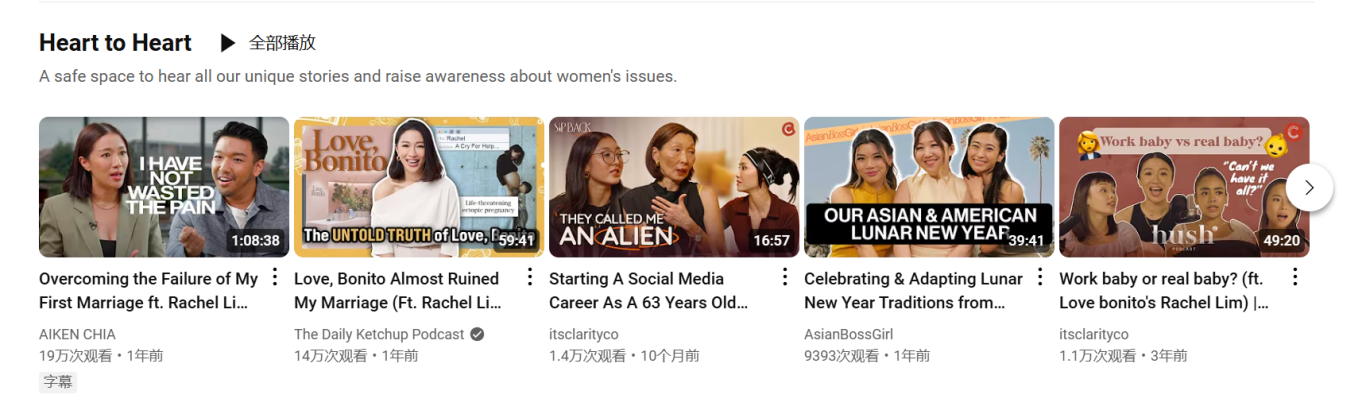
Task: Visit the AsianBossGirl channel
Action: pyautogui.click(x=848, y=334)
